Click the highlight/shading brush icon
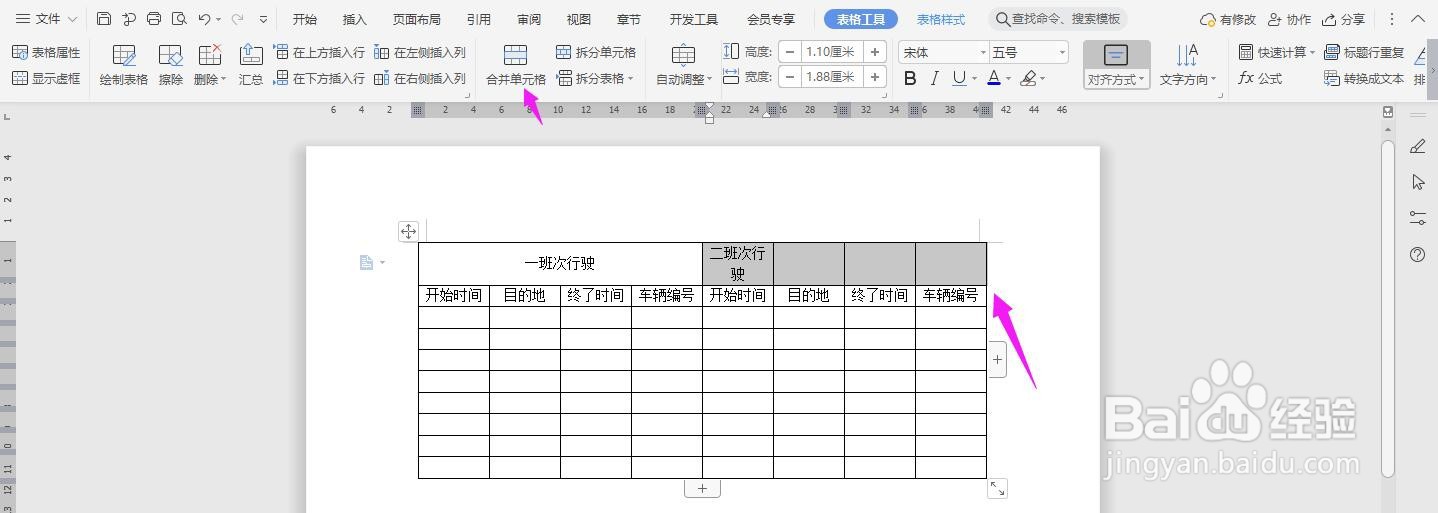 [1029, 78]
